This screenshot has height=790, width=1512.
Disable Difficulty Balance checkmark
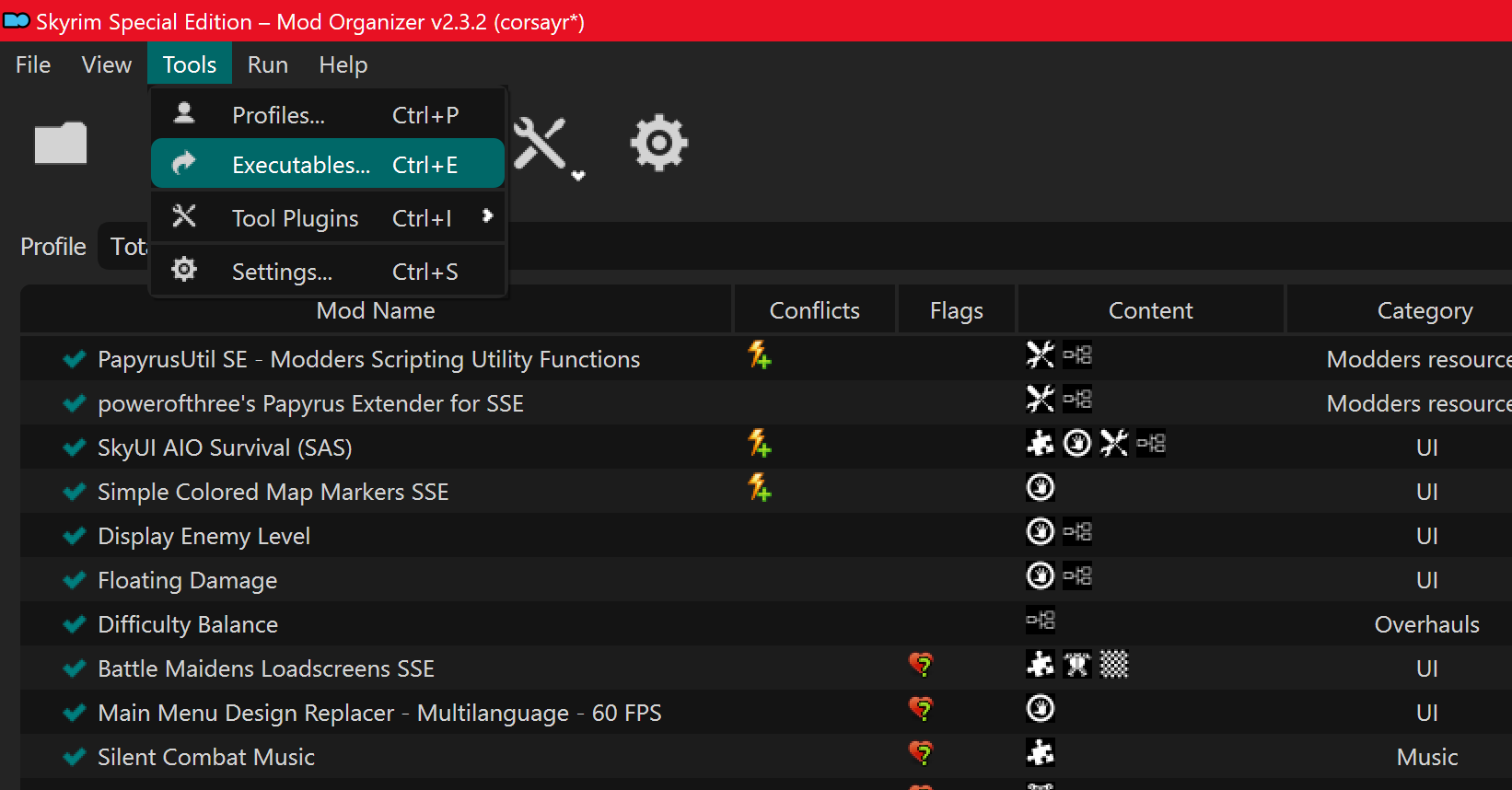(x=74, y=624)
